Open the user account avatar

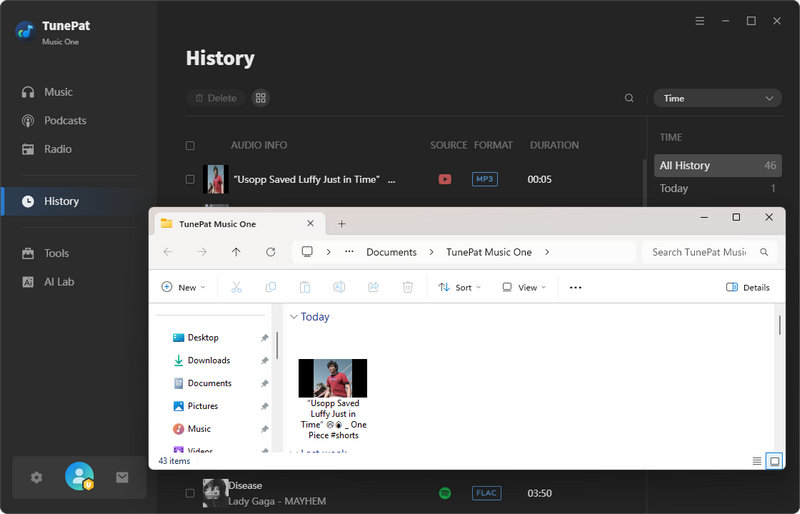pyautogui.click(x=80, y=476)
